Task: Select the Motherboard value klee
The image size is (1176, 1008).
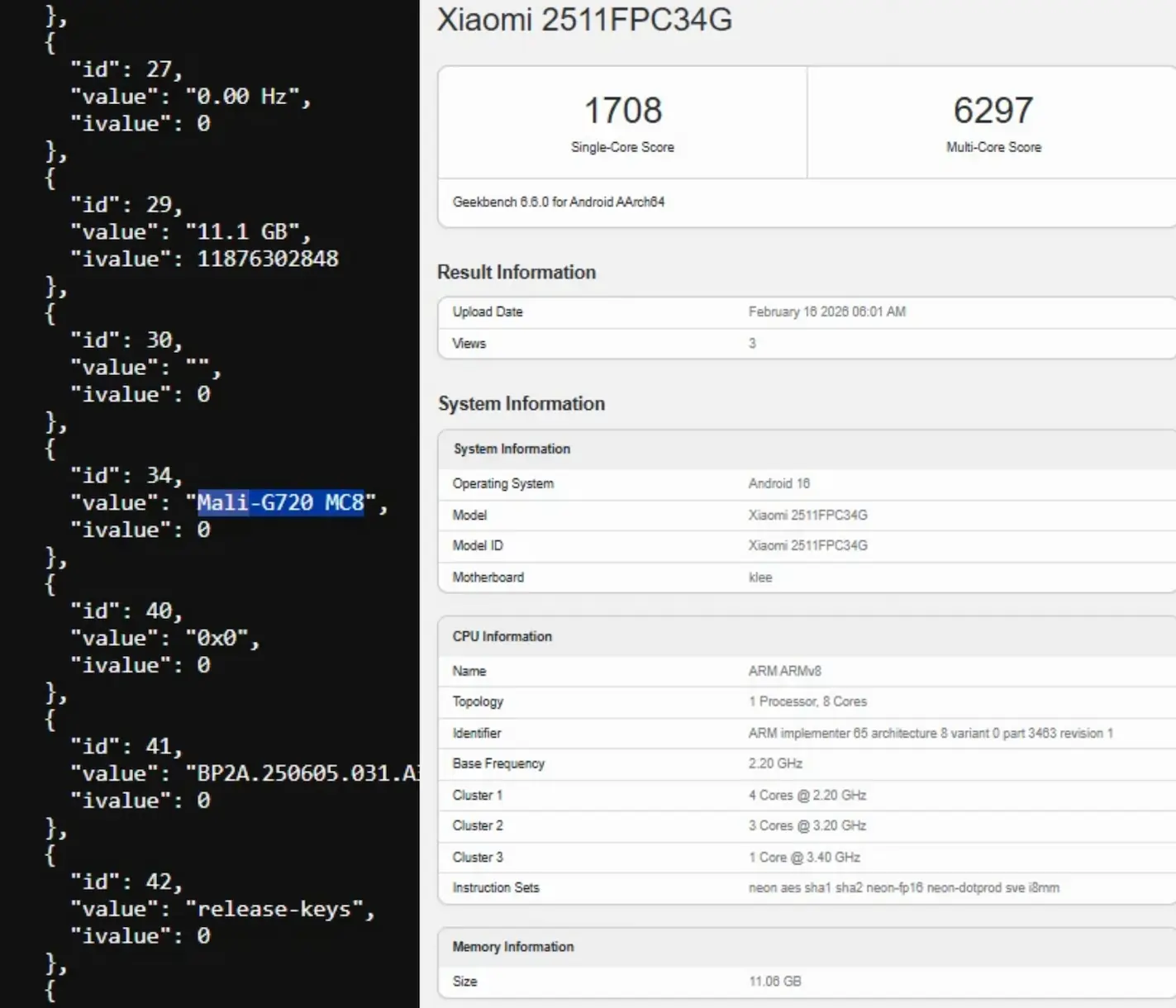Action: pyautogui.click(x=759, y=578)
